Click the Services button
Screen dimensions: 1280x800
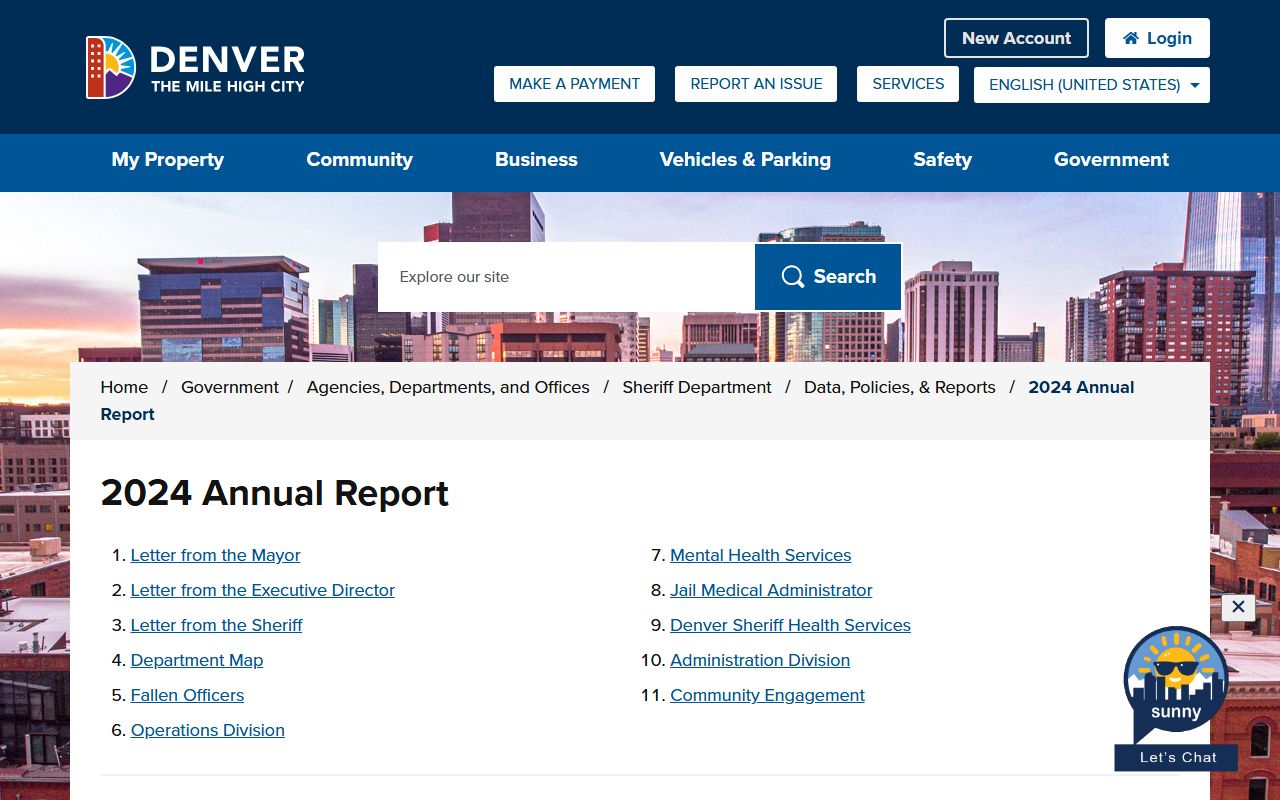click(908, 84)
